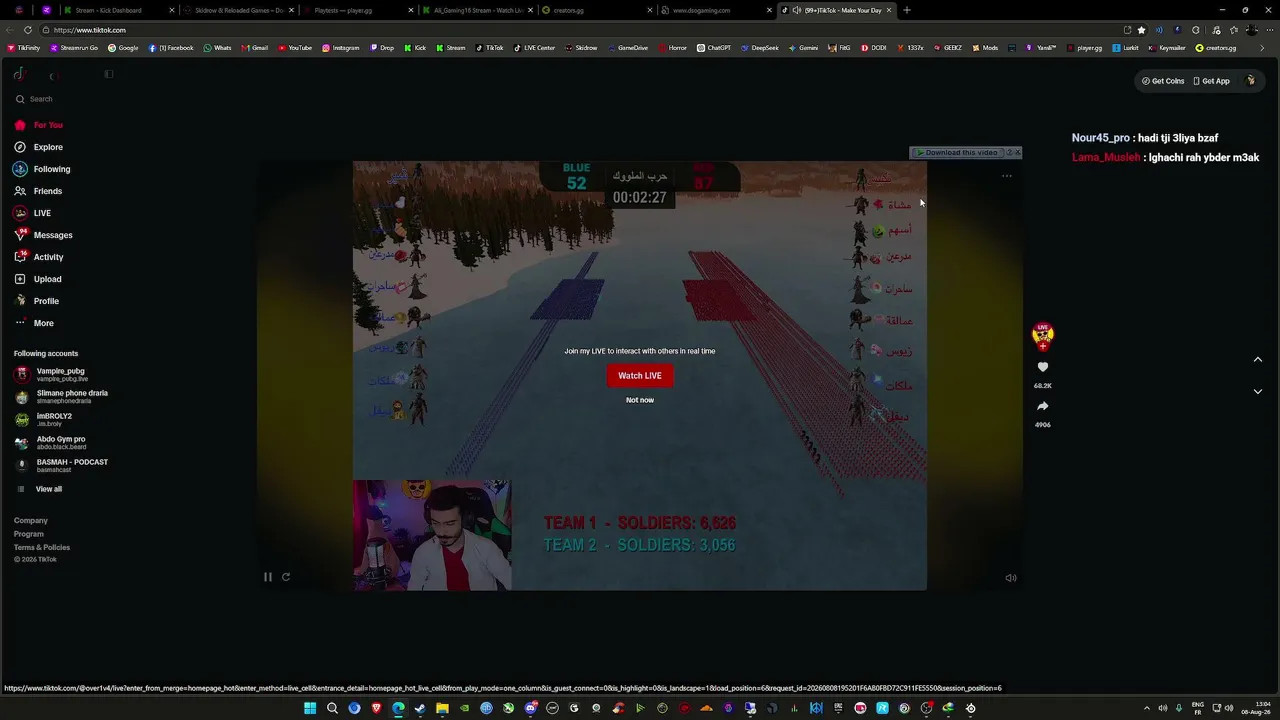Open the Company footer link
The height and width of the screenshot is (720, 1280).
tap(31, 520)
